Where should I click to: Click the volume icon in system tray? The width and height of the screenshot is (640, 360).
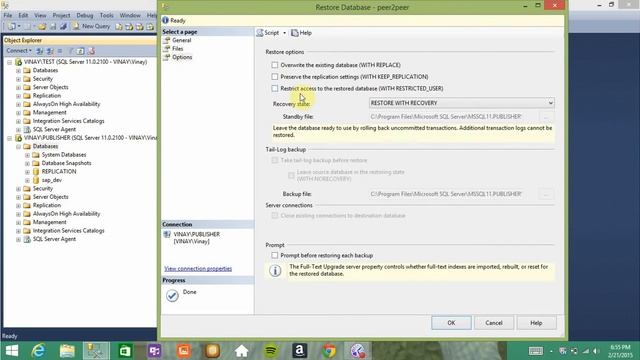pyautogui.click(x=596, y=351)
